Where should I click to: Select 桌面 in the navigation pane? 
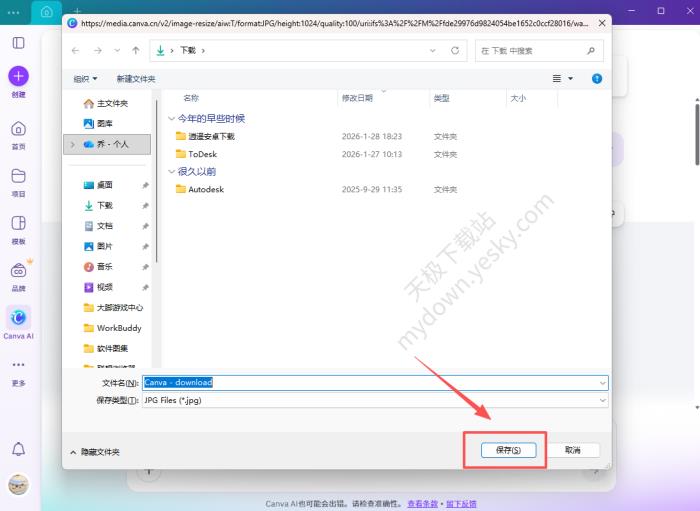tap(105, 185)
